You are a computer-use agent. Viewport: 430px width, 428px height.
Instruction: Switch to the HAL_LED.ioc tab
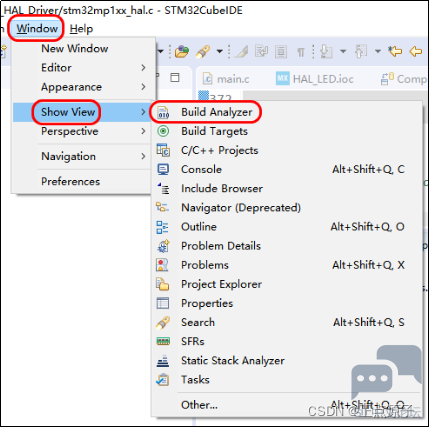tap(315, 79)
